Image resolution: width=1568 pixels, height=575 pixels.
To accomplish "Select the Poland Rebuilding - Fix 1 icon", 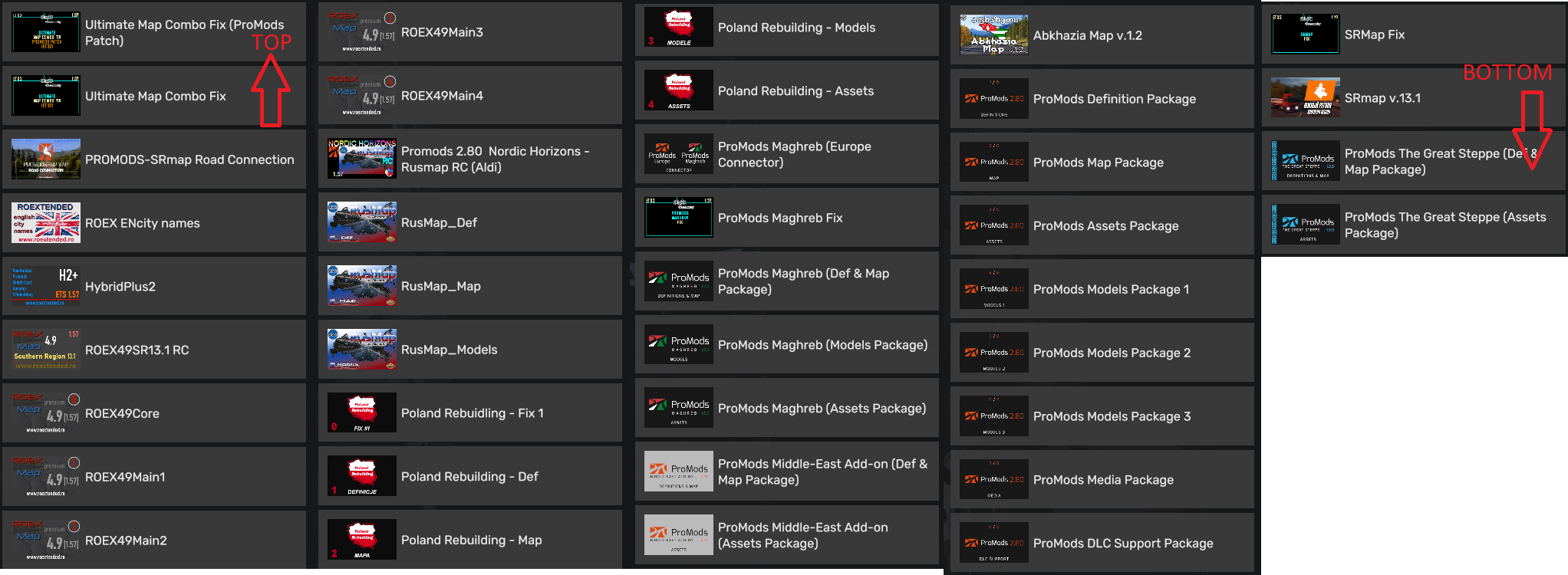I will point(362,413).
